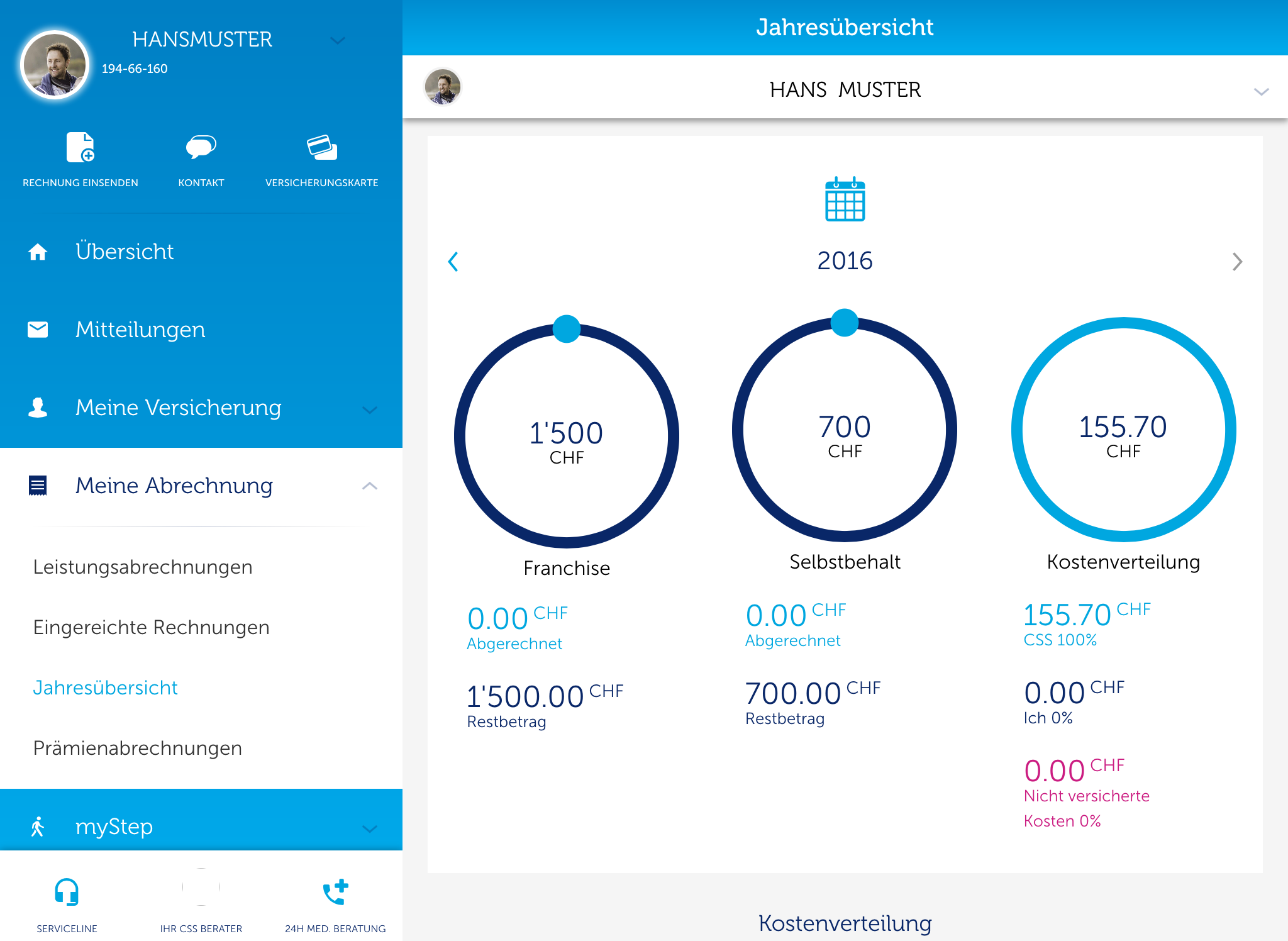This screenshot has width=1288, height=941.
Task: Open Leistungsabrechnungen submenu item
Action: [143, 567]
